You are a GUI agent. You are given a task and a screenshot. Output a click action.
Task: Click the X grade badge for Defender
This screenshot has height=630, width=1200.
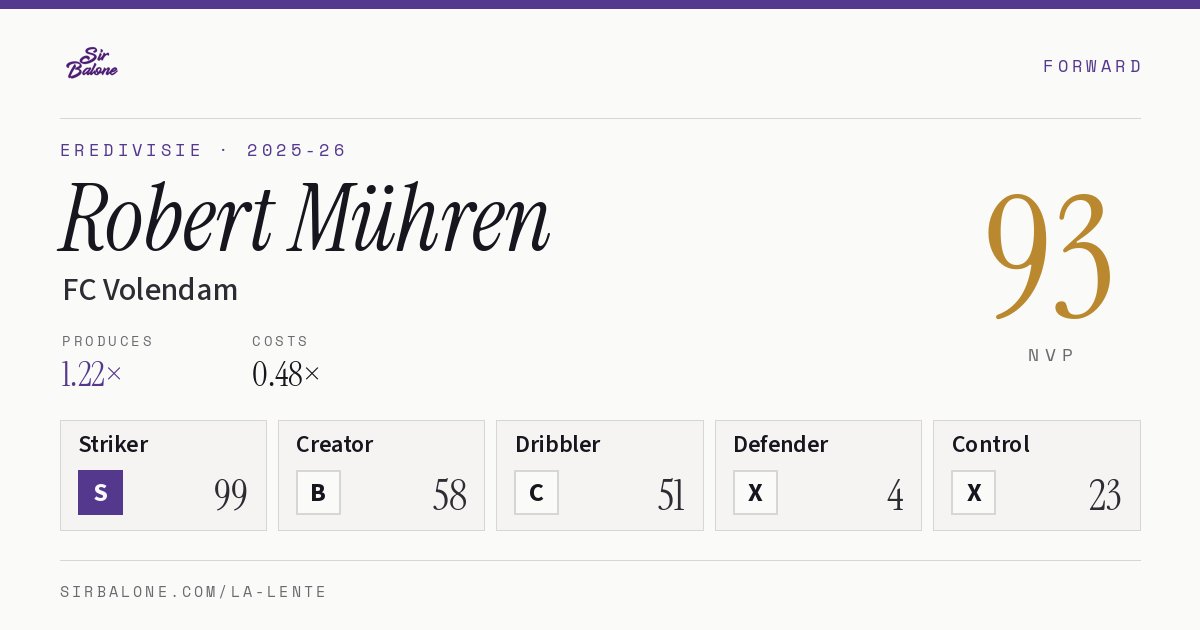point(755,492)
